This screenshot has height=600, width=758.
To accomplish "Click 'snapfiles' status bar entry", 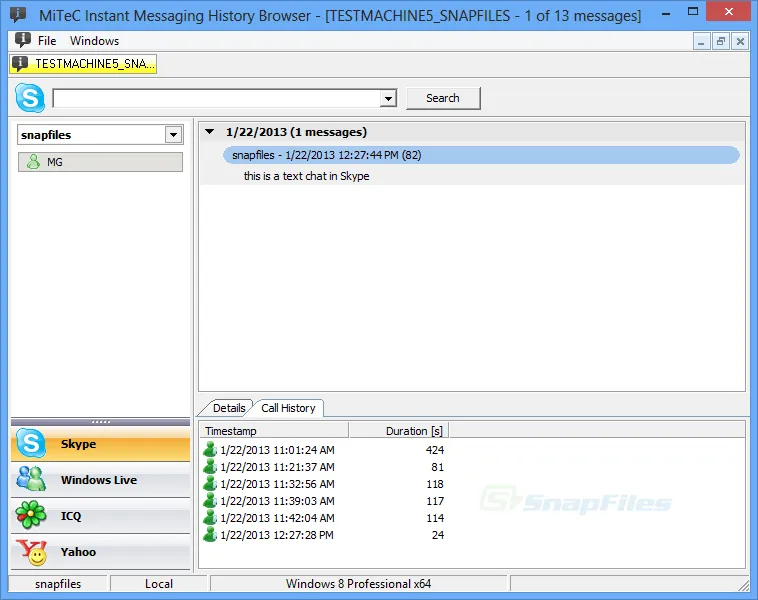I will pyautogui.click(x=58, y=584).
